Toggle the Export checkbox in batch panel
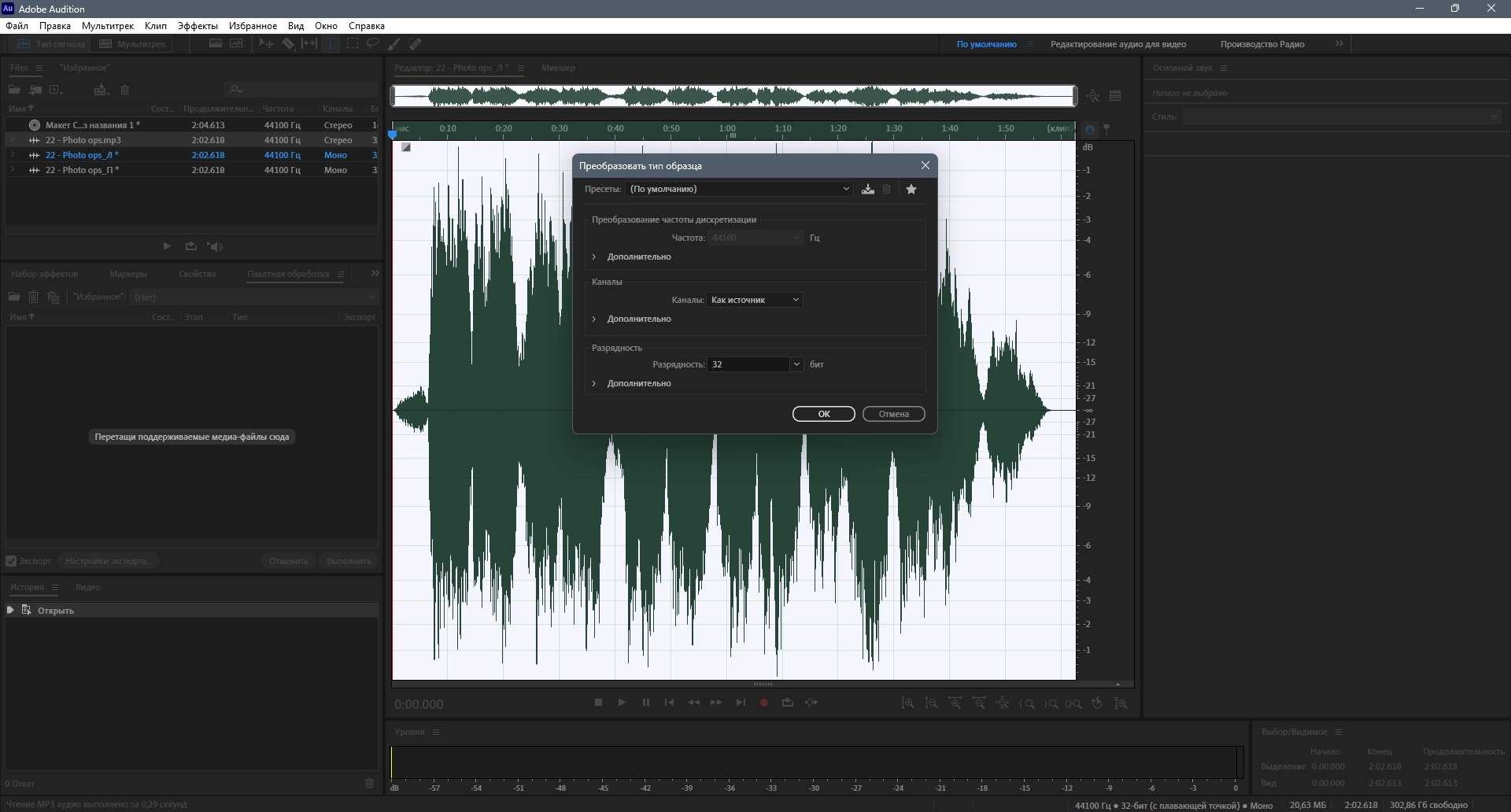This screenshot has width=1511, height=812. coord(11,561)
